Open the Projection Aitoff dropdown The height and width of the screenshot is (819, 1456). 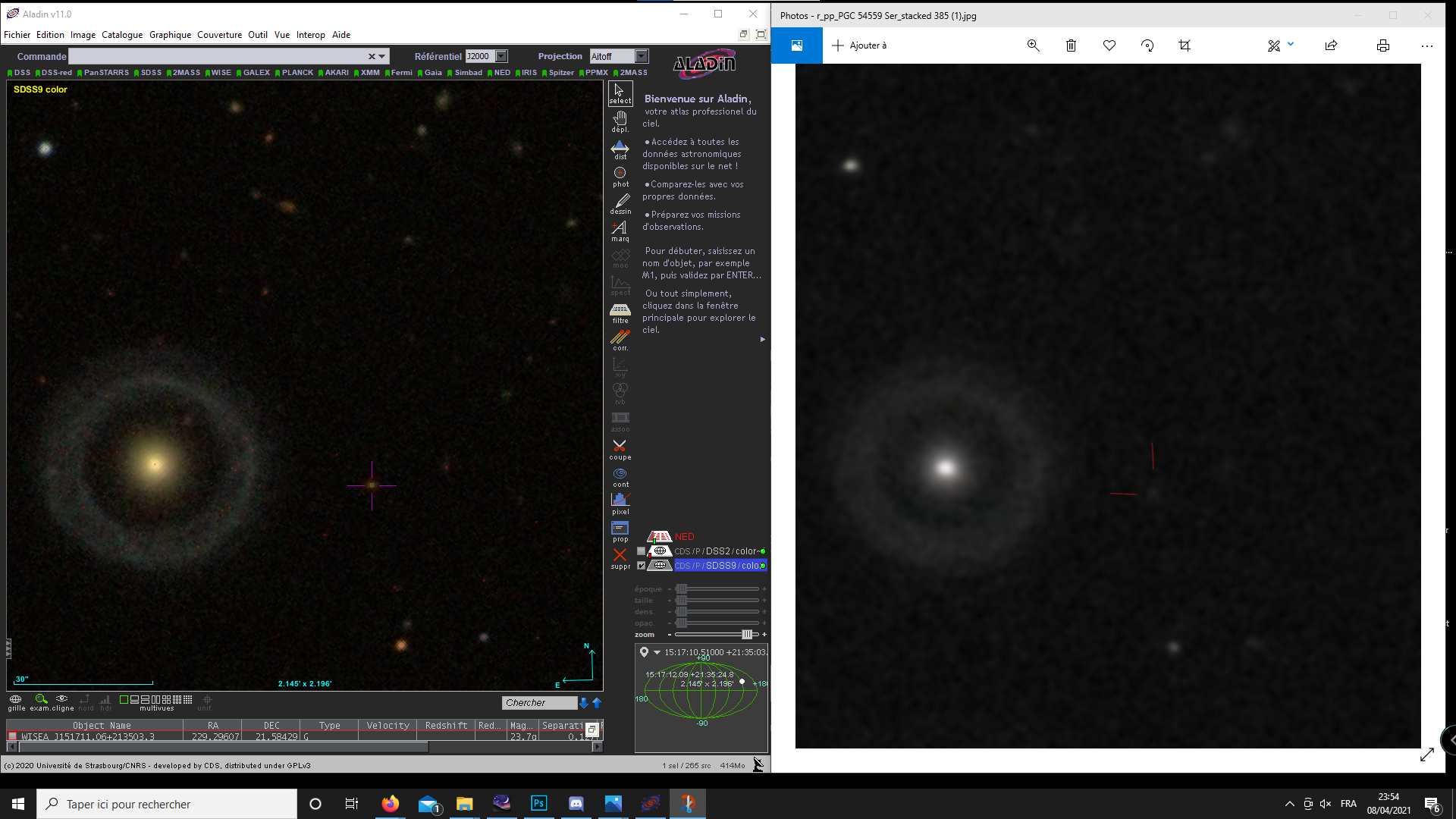click(642, 56)
